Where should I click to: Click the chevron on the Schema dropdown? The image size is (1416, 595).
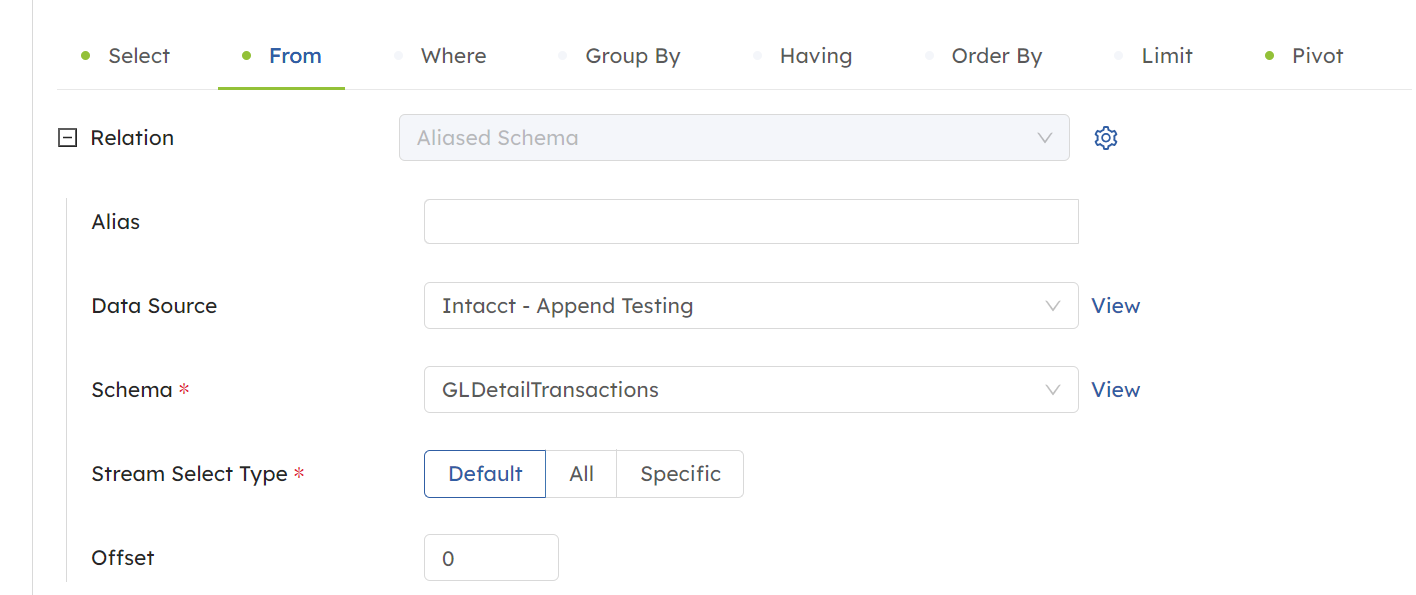1052,389
